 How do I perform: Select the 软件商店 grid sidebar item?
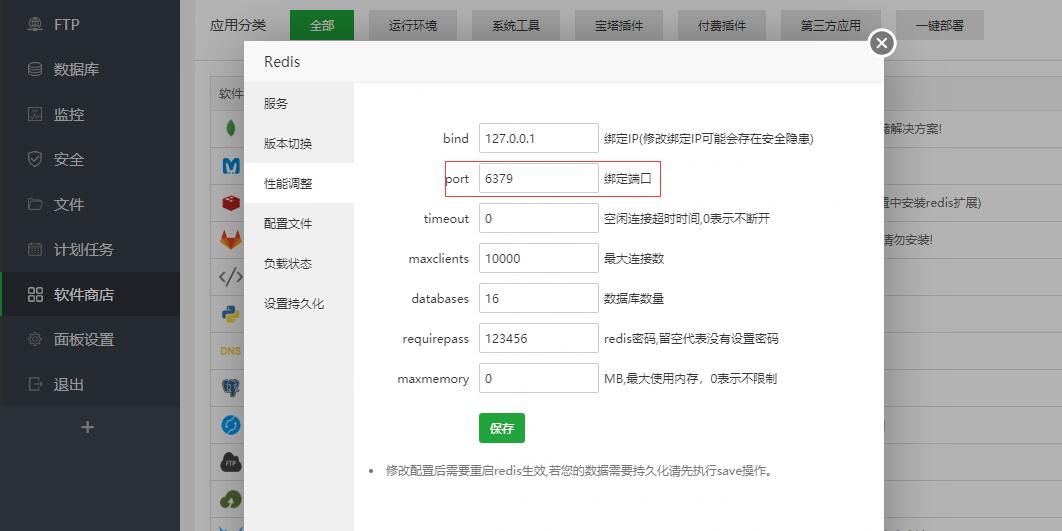pyautogui.click(x=90, y=295)
